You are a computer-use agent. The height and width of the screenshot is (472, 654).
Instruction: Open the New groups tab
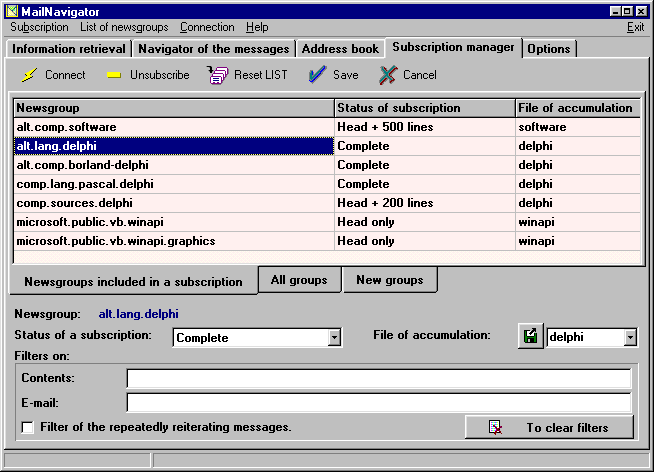[x=389, y=280]
